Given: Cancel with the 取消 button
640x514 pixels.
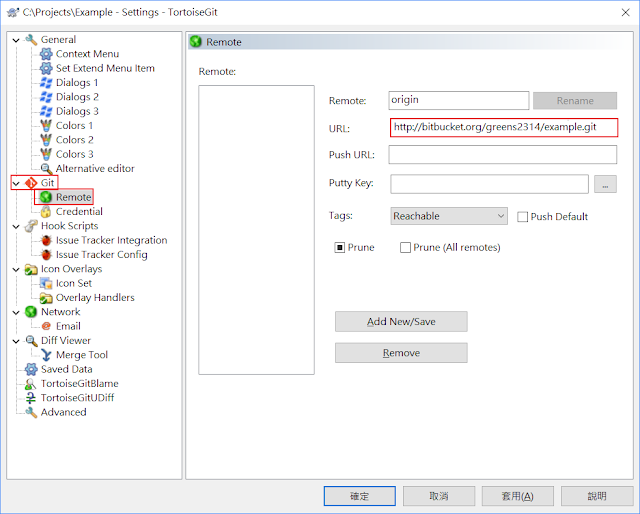Looking at the screenshot, I should 439,496.
